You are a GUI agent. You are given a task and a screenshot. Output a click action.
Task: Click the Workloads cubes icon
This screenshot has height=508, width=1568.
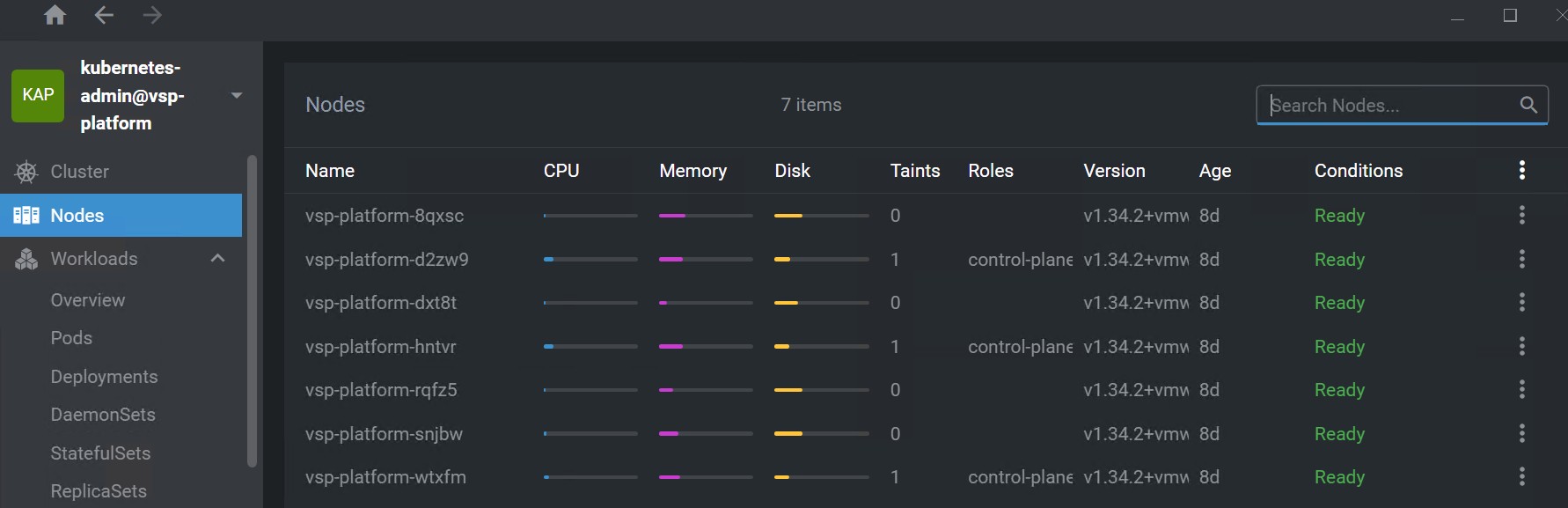pos(26,259)
